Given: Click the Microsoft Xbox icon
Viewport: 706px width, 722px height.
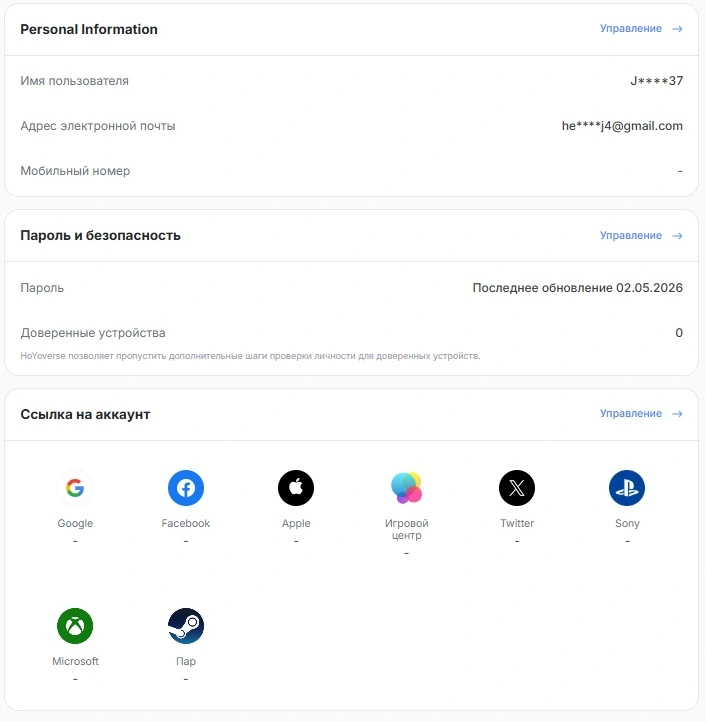Looking at the screenshot, I should 75,626.
